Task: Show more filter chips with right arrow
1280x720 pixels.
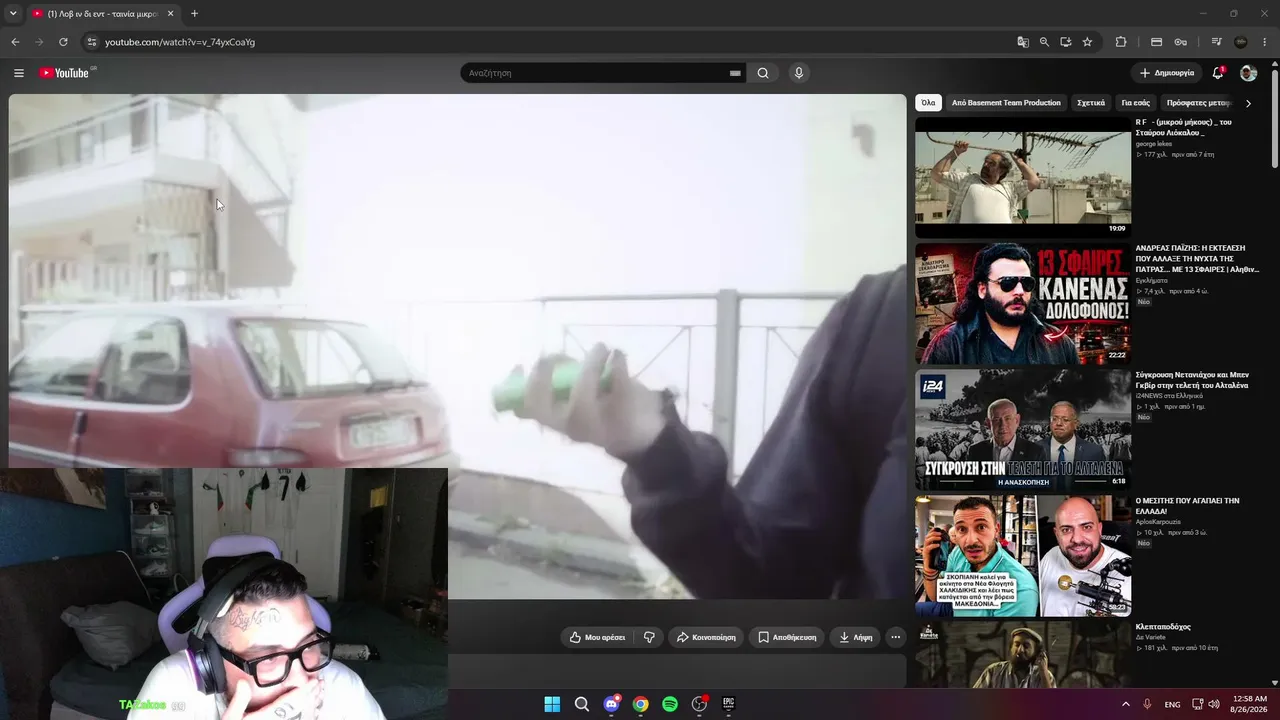Action: click(1248, 103)
